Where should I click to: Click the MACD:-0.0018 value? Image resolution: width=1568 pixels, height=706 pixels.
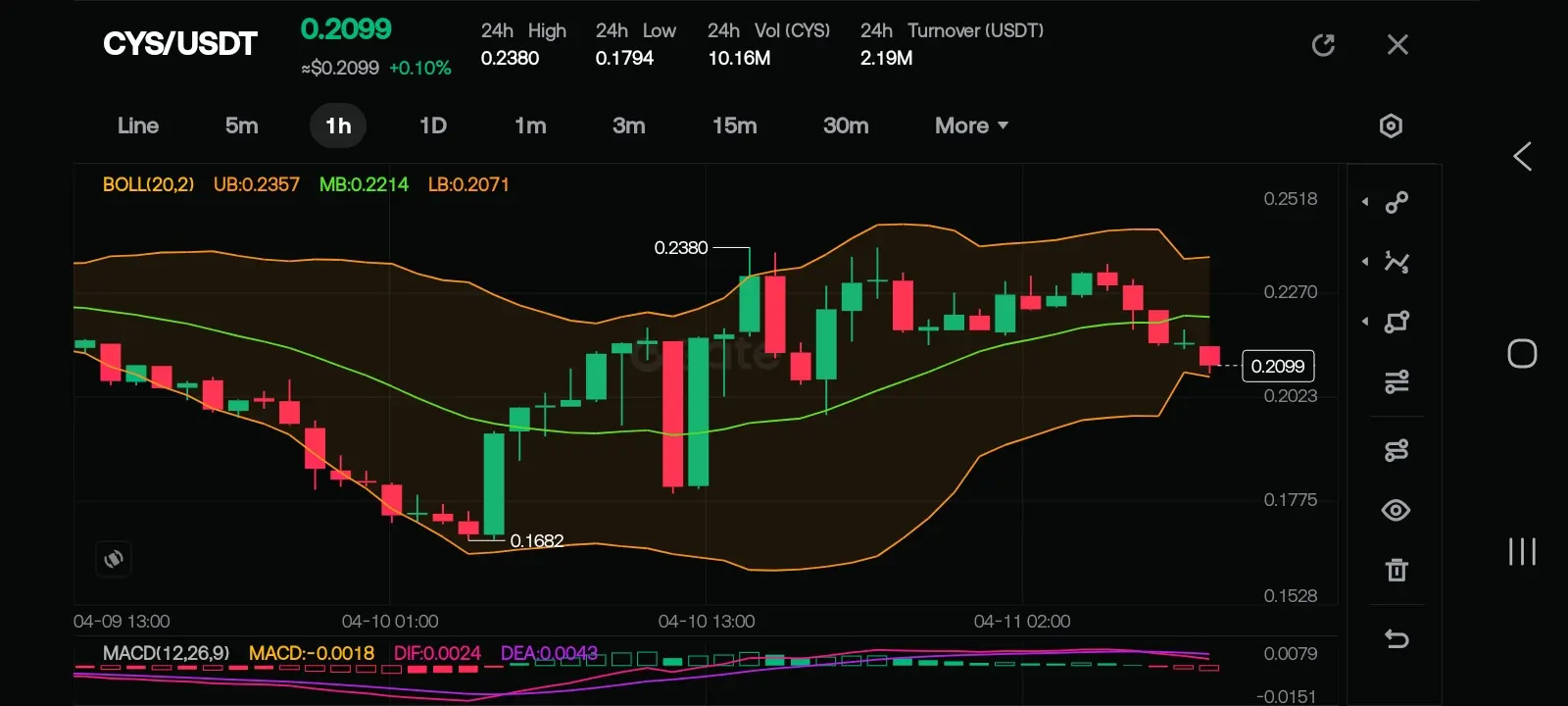pyautogui.click(x=312, y=653)
